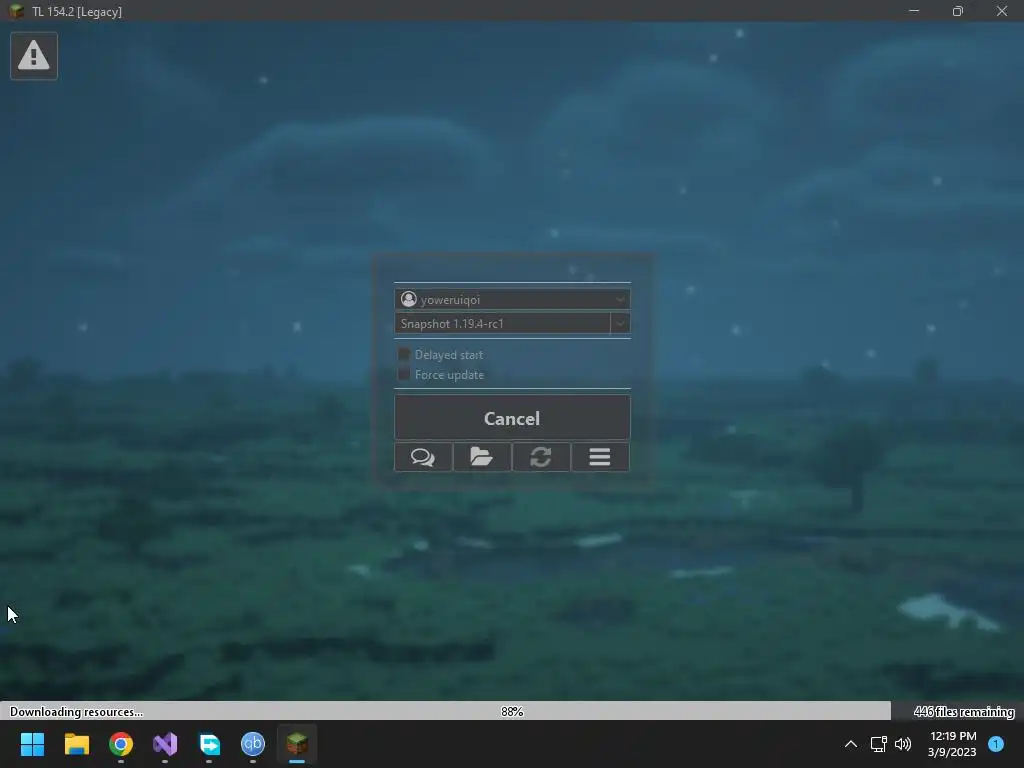Switch to Visual Studio in taskbar

click(x=165, y=744)
